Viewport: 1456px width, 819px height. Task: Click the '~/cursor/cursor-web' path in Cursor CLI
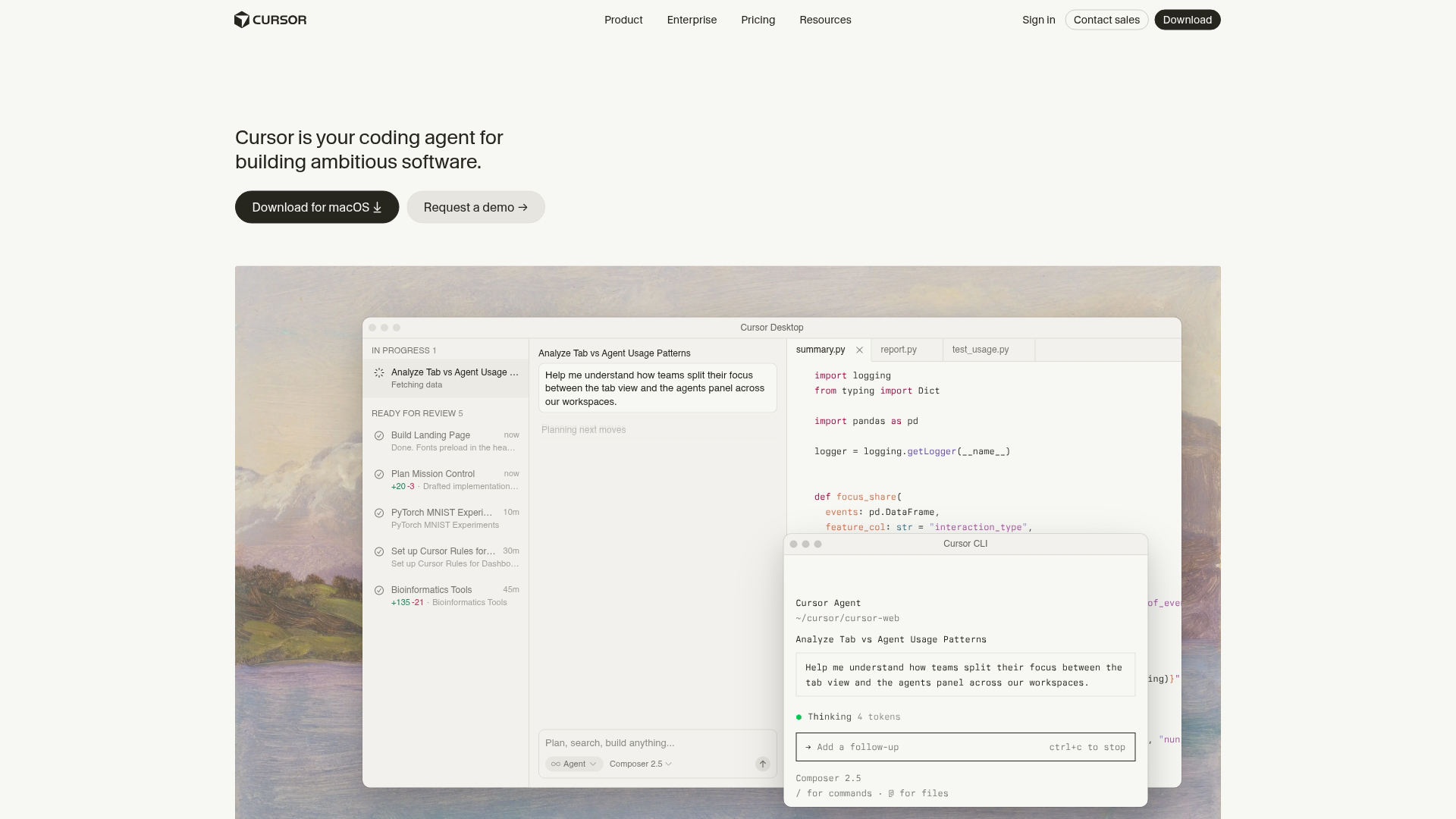(x=848, y=618)
